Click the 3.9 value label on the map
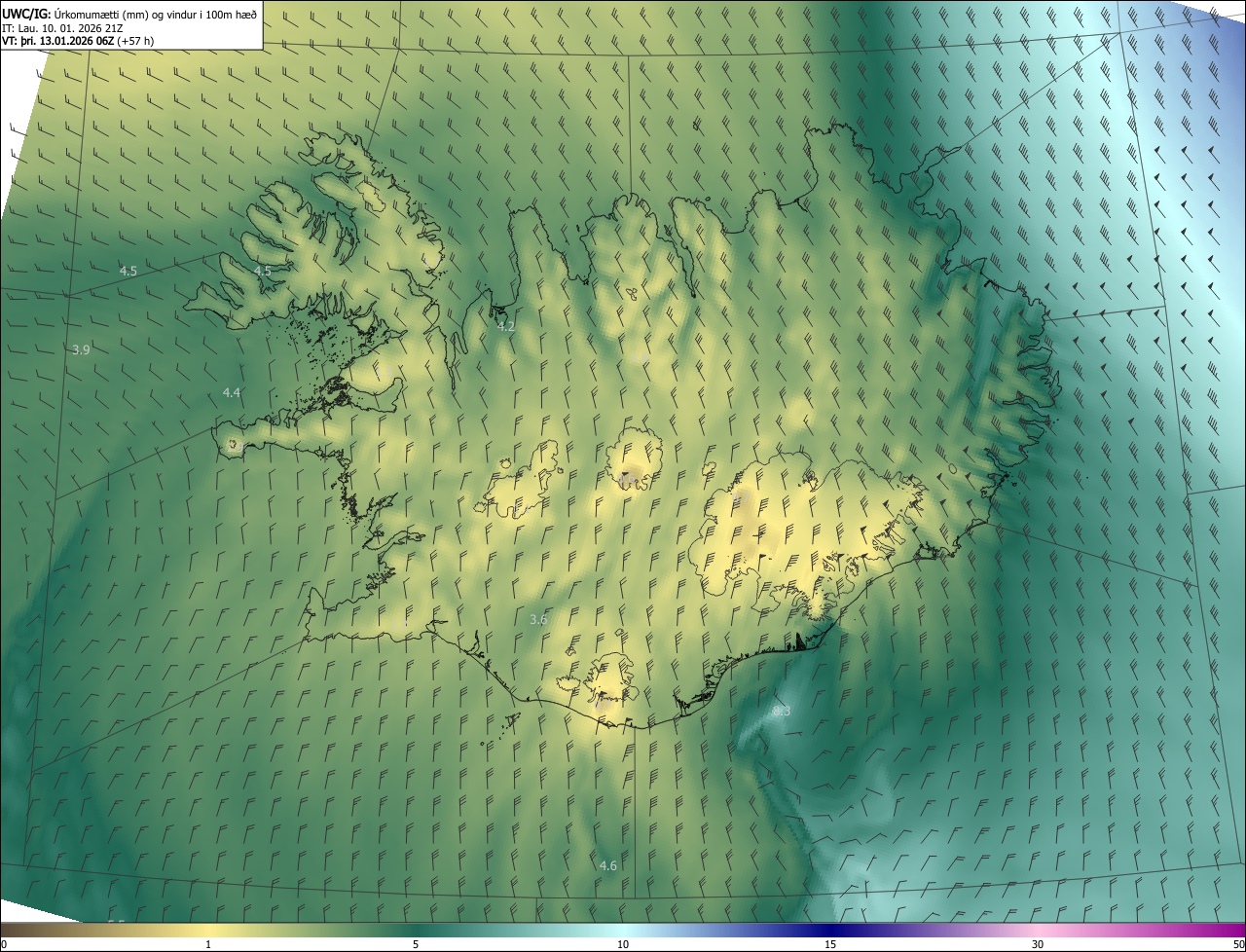Viewport: 1246px width, 952px height. [x=81, y=349]
